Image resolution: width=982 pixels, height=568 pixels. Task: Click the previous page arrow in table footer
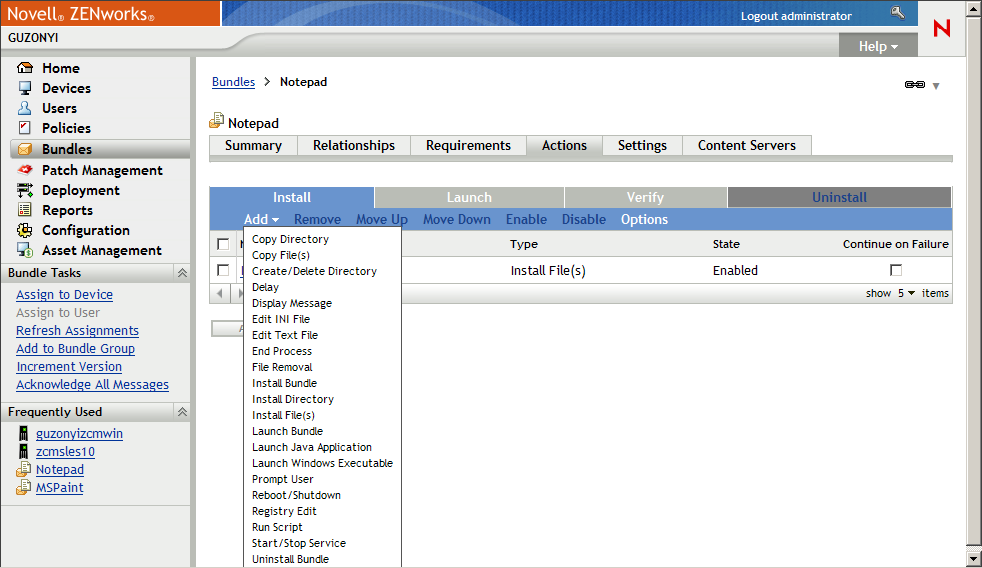click(219, 293)
